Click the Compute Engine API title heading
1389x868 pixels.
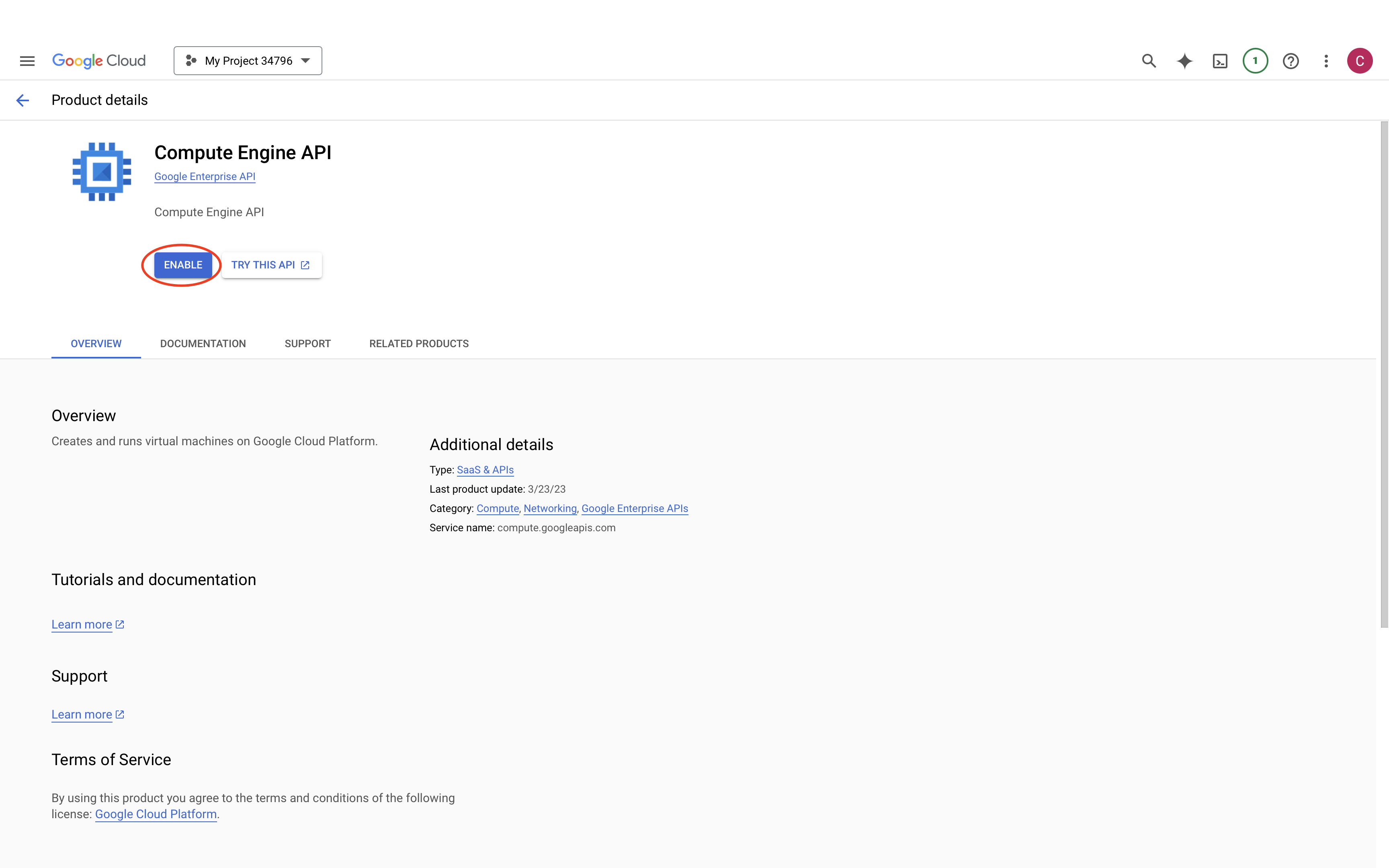click(x=243, y=153)
